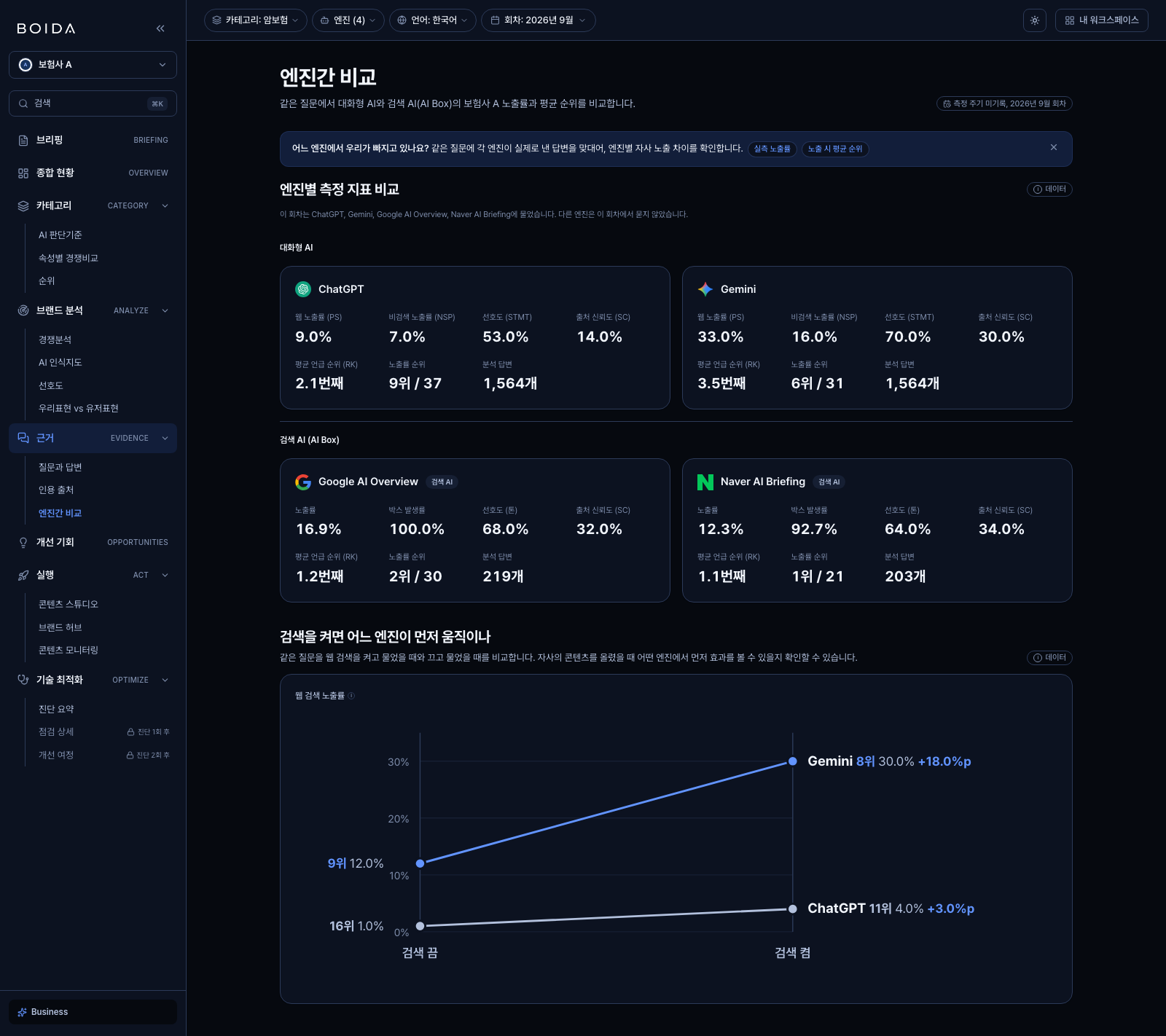Click the 보험사 A avatar icon
Screen dimensions: 1166x1036
26,65
